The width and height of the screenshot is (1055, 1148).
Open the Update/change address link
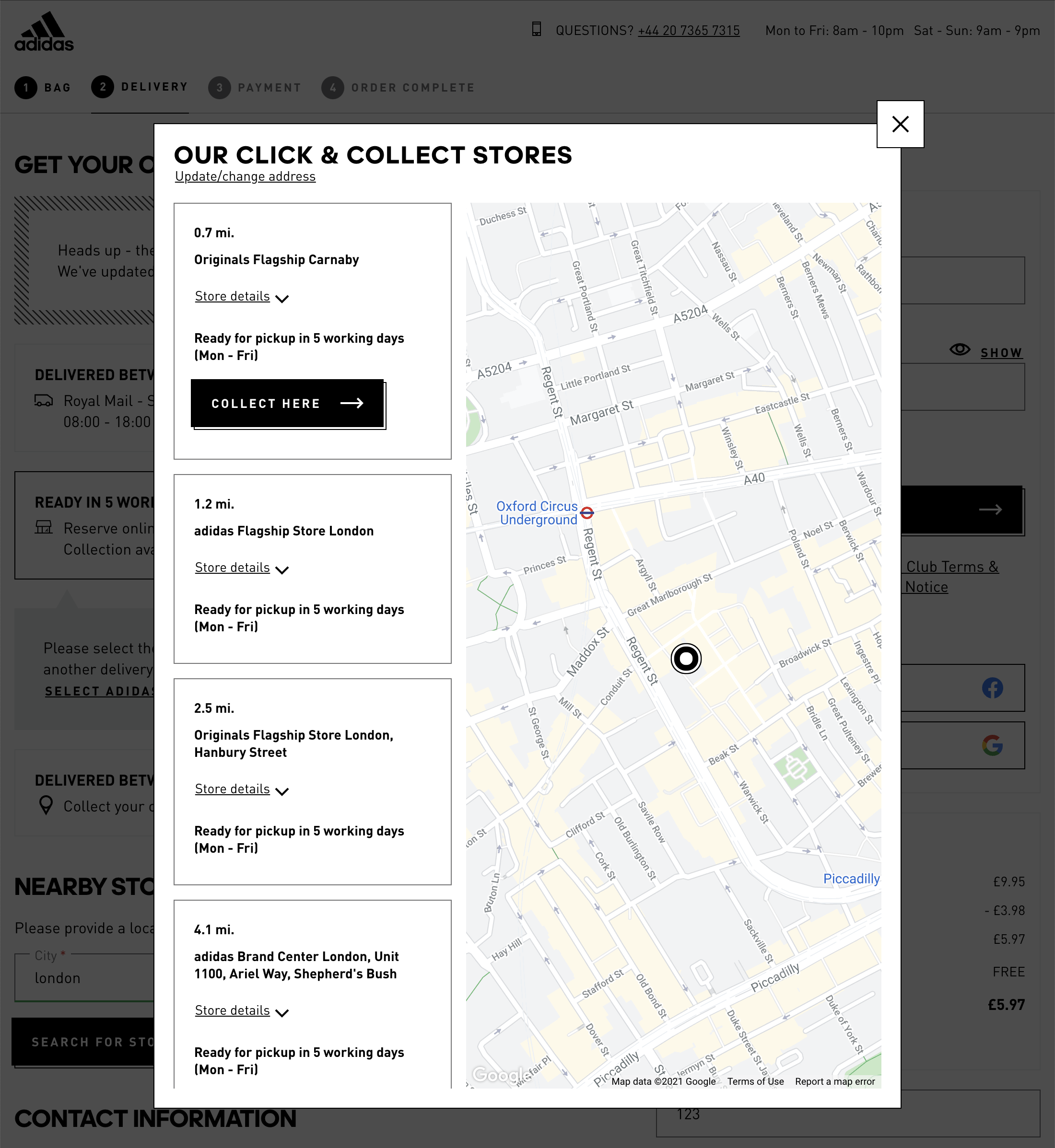pyautogui.click(x=245, y=176)
